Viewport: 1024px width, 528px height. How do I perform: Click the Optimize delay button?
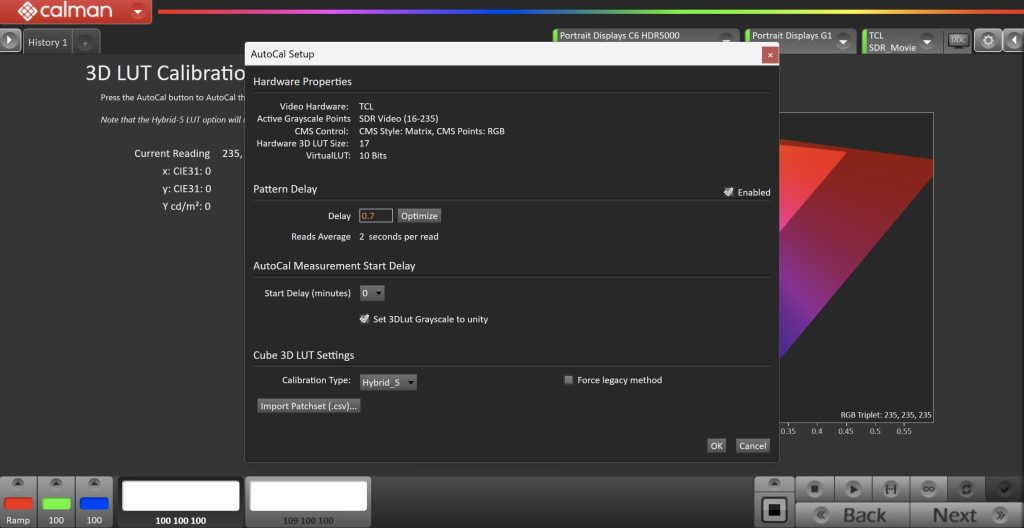pyautogui.click(x=419, y=216)
